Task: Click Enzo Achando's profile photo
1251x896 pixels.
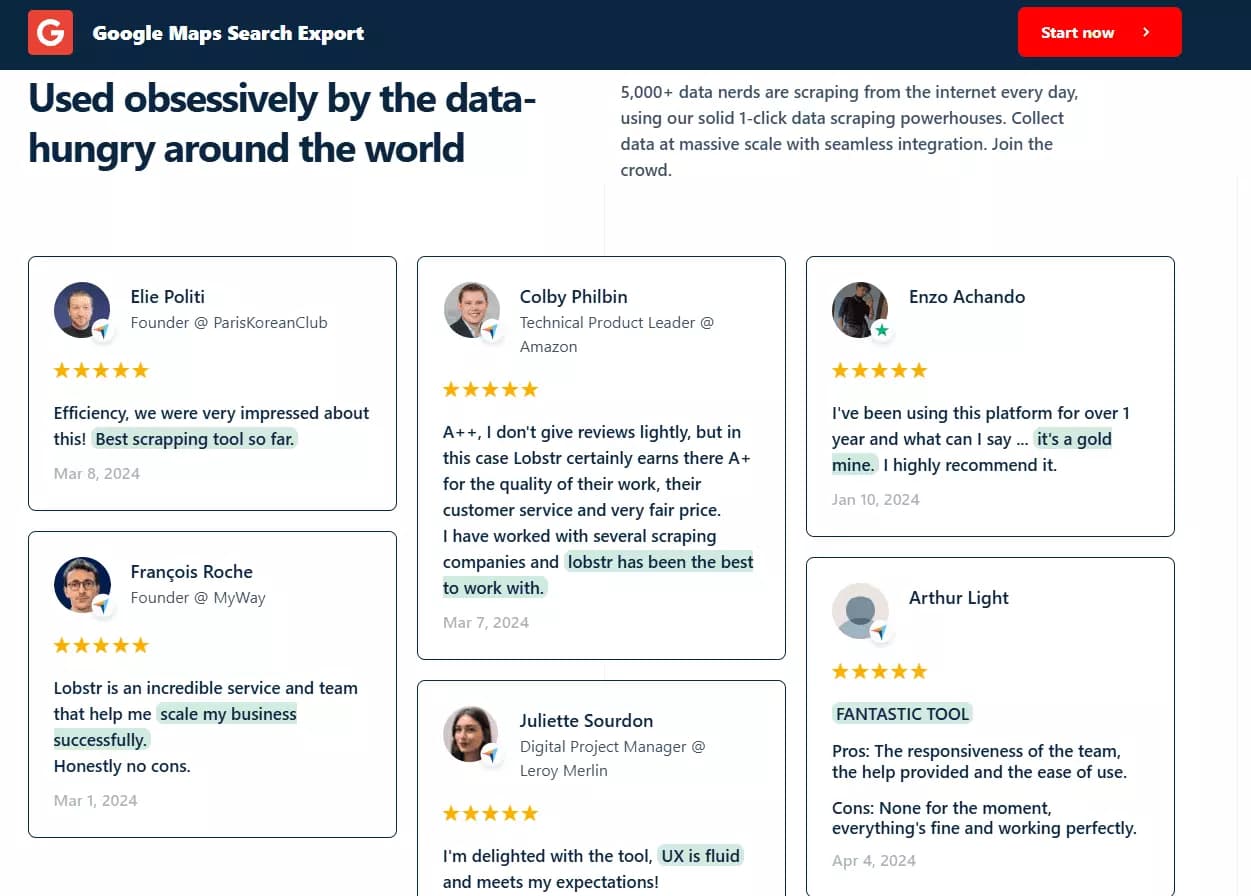Action: 860,310
